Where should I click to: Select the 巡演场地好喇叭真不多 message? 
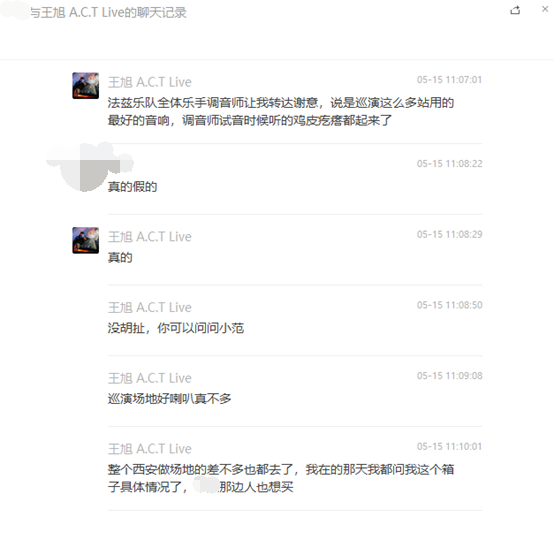tap(169, 399)
